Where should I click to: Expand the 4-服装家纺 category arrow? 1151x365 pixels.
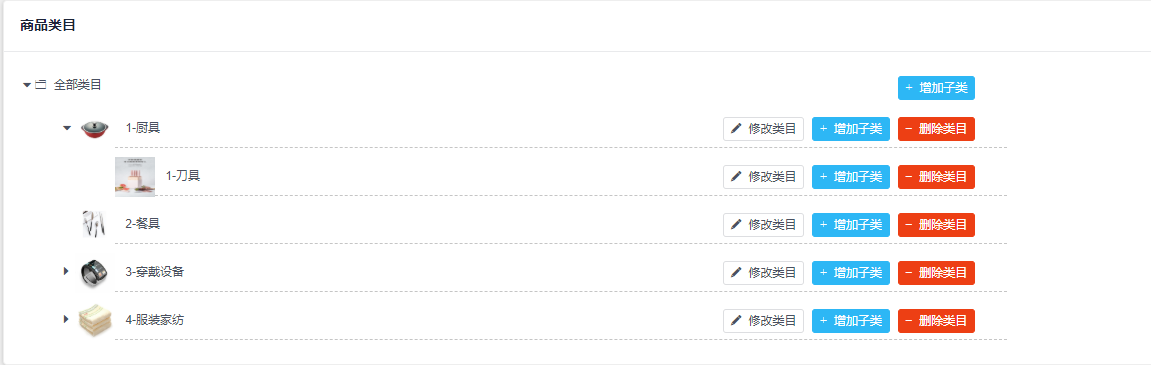66,319
